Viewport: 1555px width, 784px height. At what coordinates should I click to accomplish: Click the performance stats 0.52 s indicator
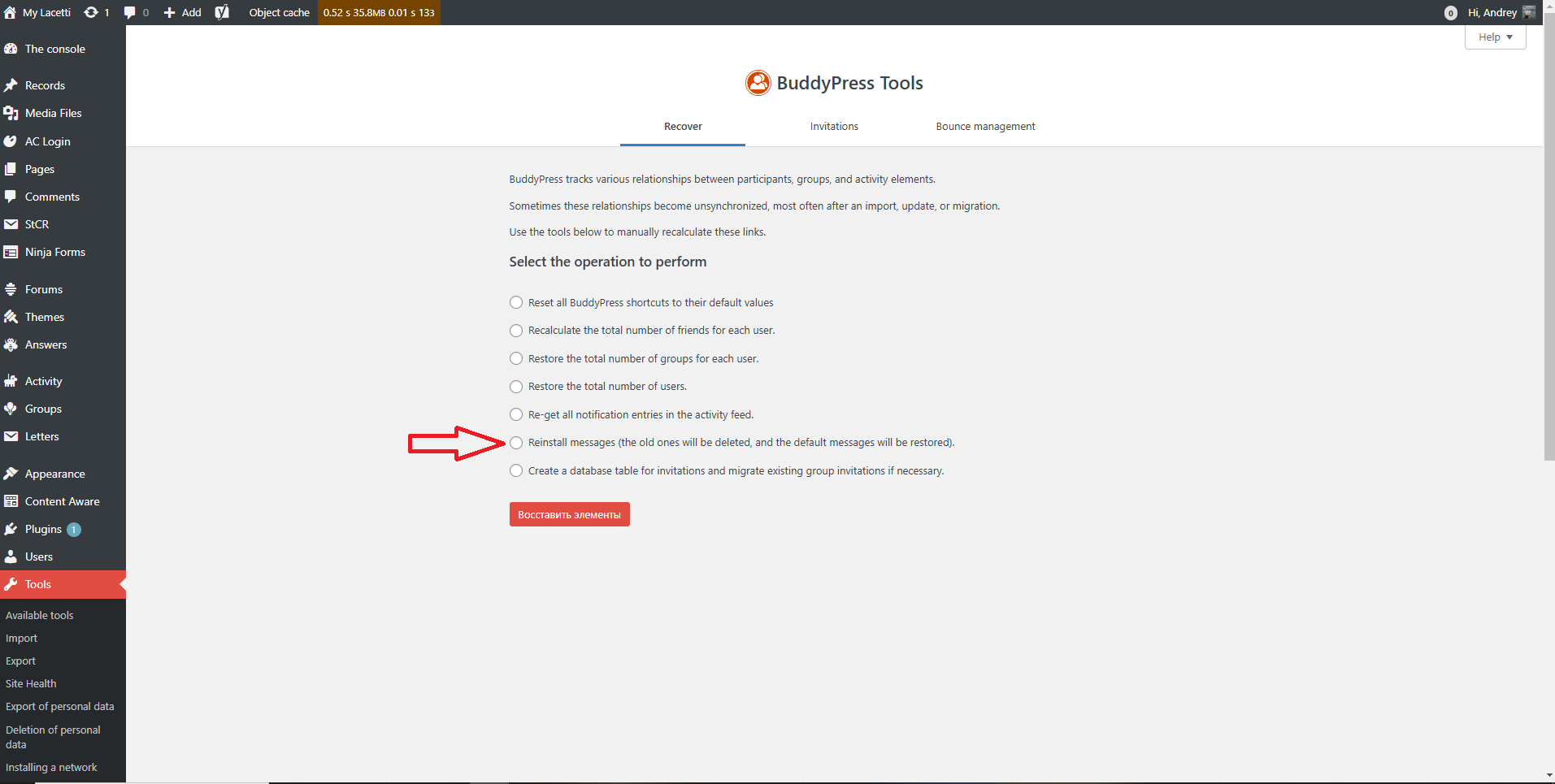tap(379, 12)
